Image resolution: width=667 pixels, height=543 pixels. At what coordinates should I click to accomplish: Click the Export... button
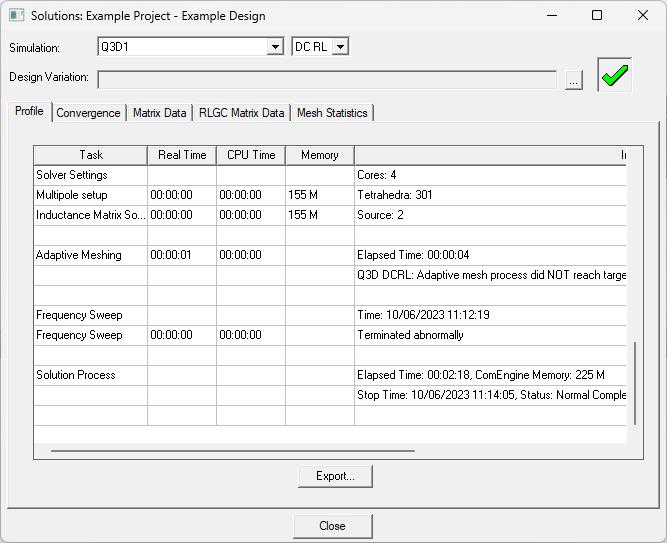click(x=335, y=476)
